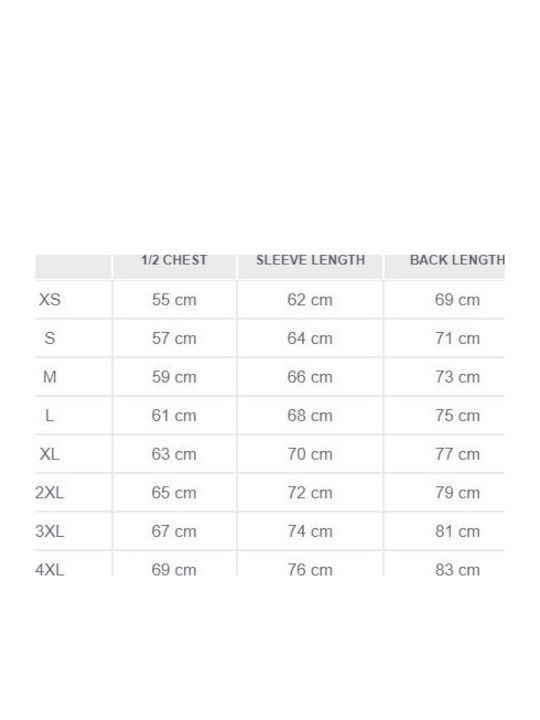Click the 3XL size row label
Viewport: 540px width, 720px height.
(50, 531)
